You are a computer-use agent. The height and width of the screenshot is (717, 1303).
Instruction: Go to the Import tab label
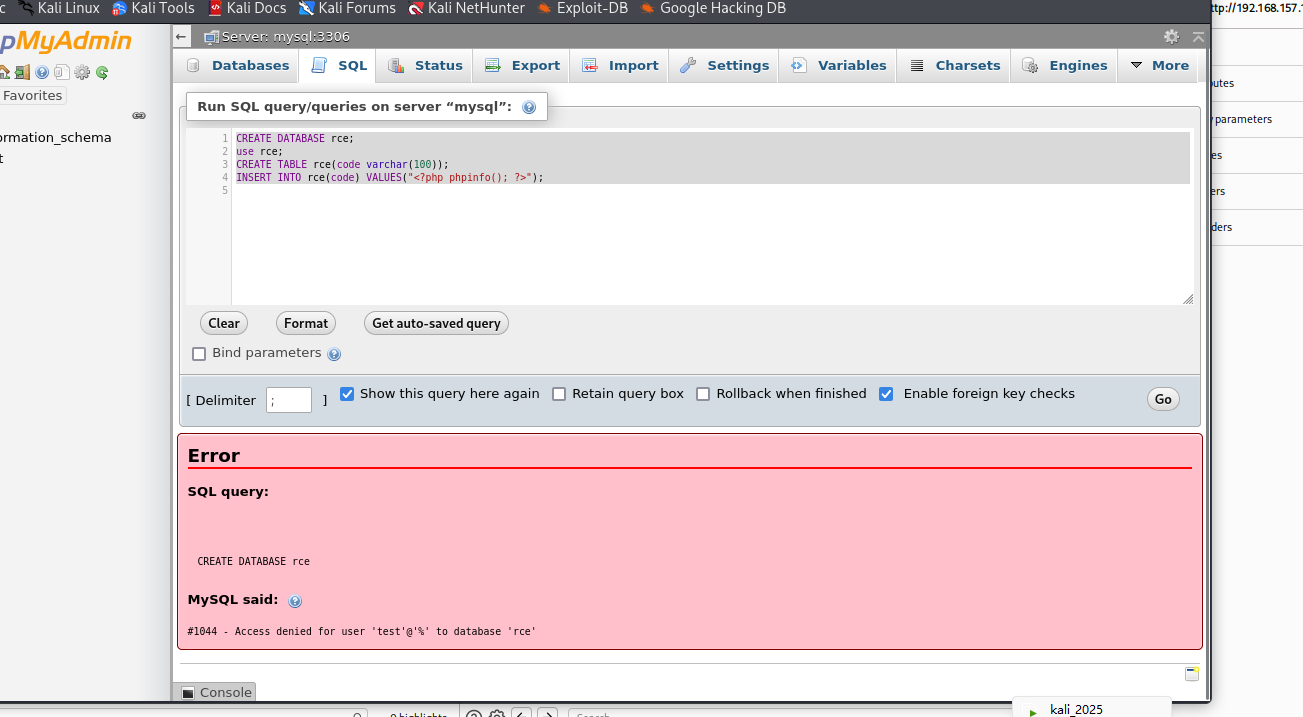click(634, 66)
